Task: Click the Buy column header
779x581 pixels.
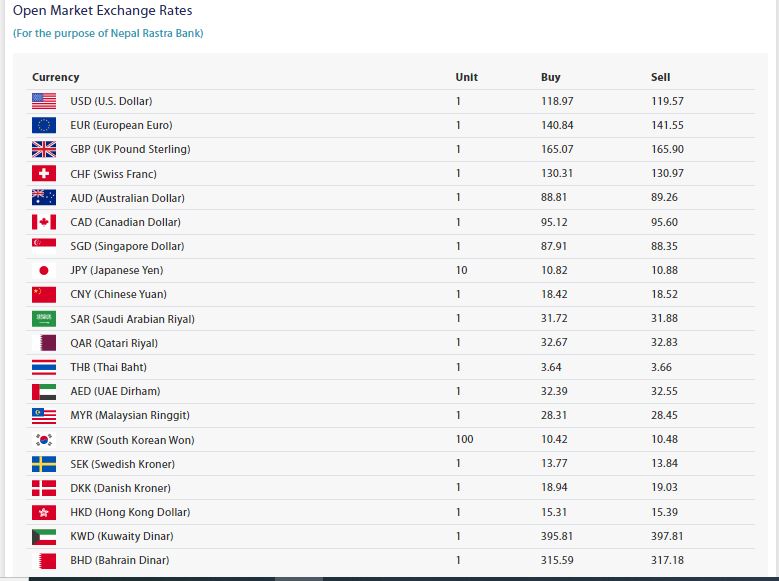Action: click(x=550, y=77)
